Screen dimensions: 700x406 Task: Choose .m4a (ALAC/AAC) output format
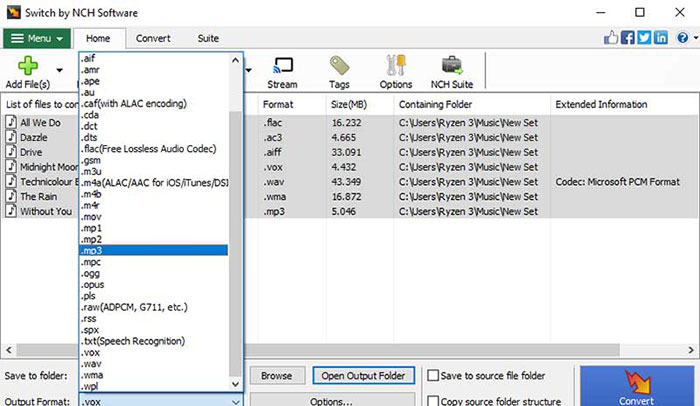(154, 182)
